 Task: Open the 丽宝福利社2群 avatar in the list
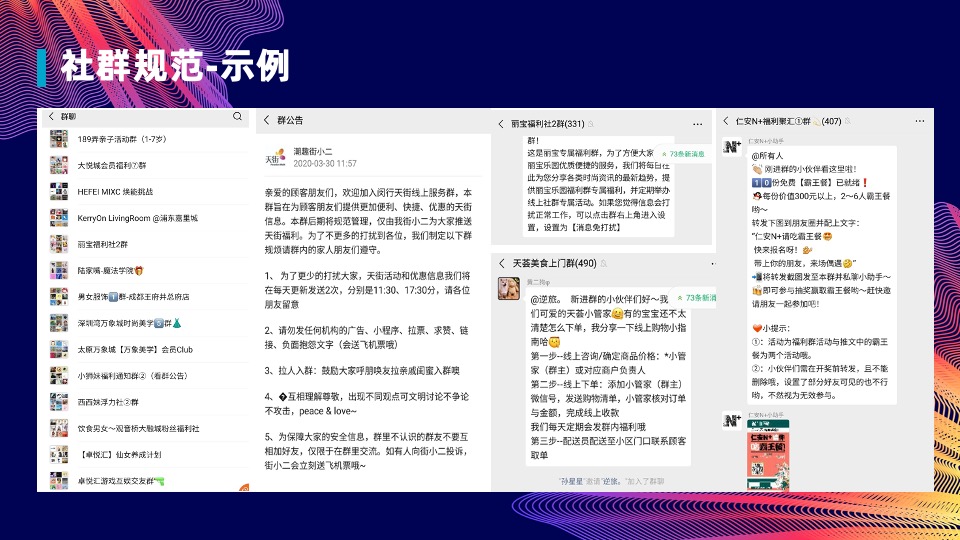pos(59,244)
